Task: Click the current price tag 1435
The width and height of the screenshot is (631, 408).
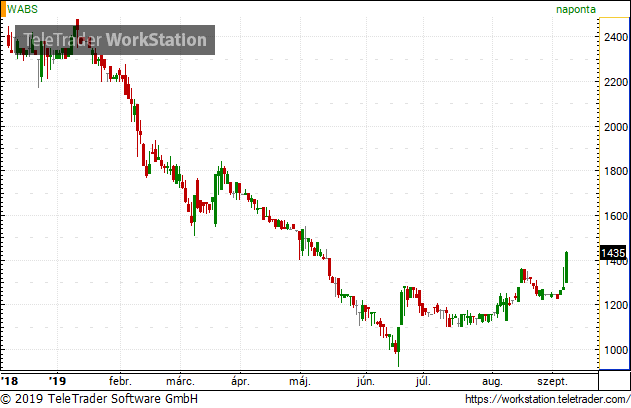Action: [613, 253]
